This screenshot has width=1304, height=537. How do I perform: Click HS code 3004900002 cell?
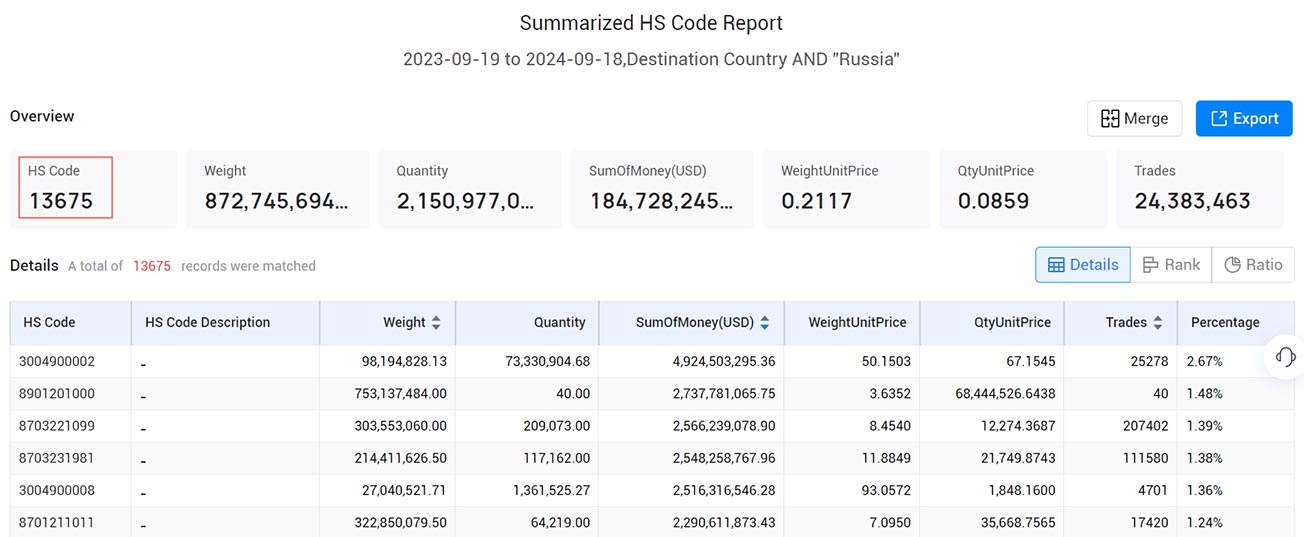[59, 361]
